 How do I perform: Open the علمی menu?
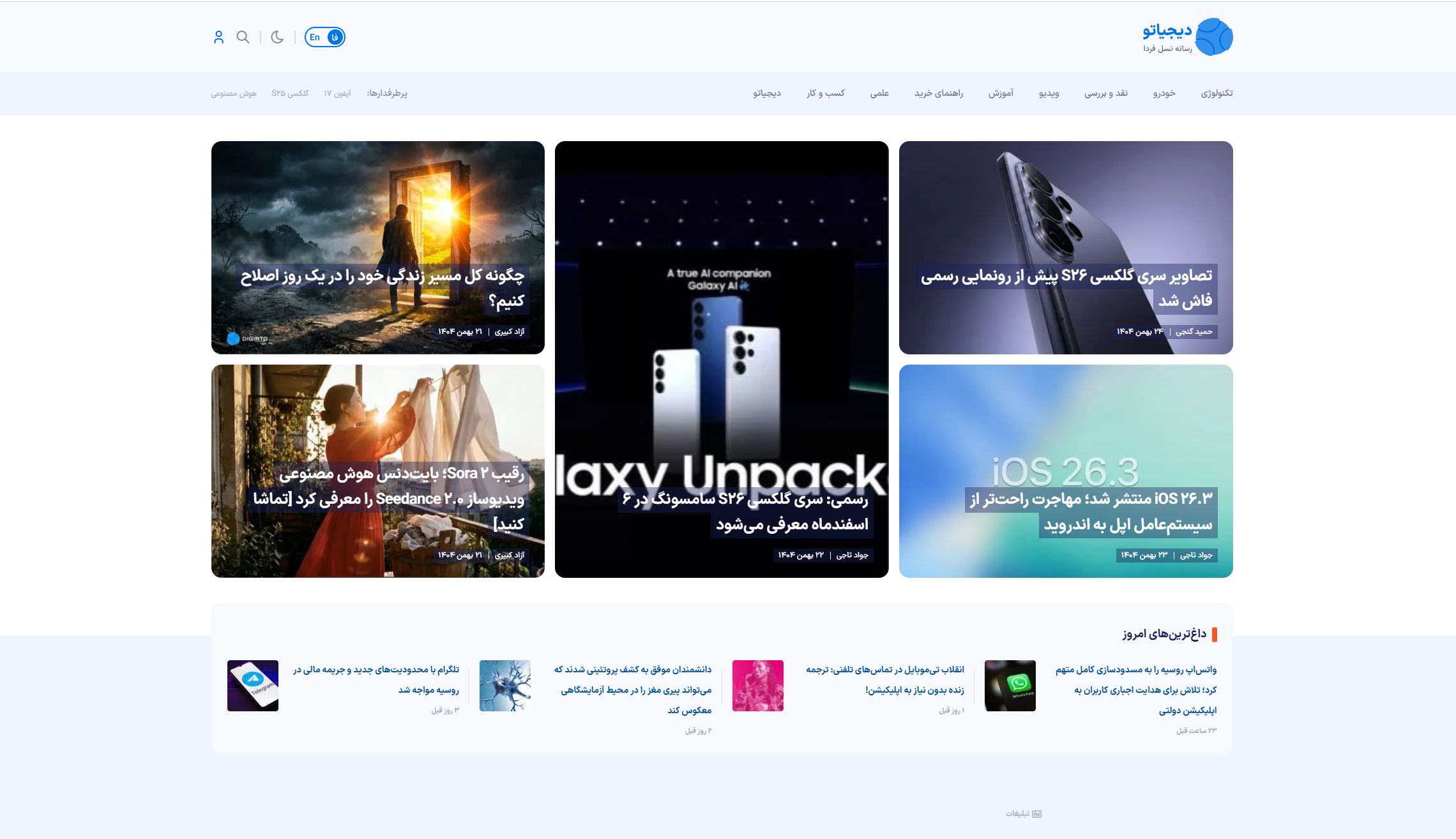pyautogui.click(x=879, y=93)
